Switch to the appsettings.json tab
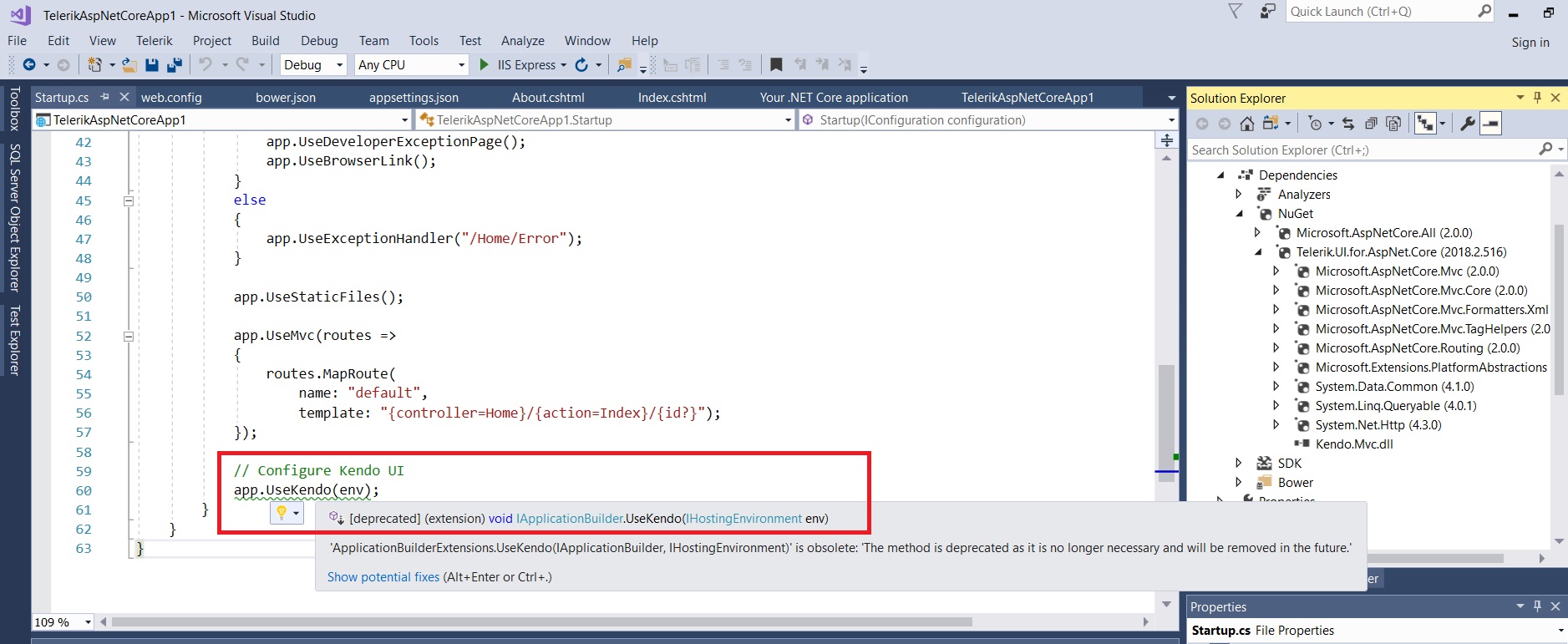Screen dimensions: 1568x644 [414, 97]
